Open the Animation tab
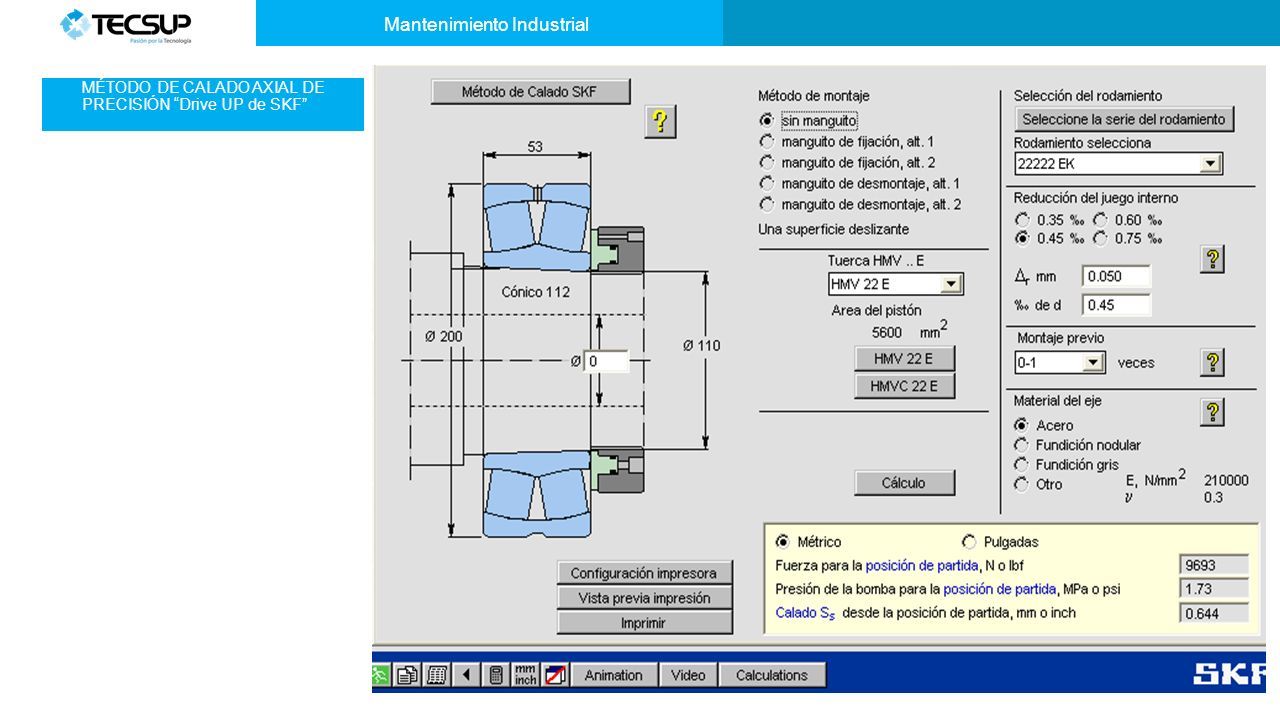The height and width of the screenshot is (720, 1280). [613, 675]
